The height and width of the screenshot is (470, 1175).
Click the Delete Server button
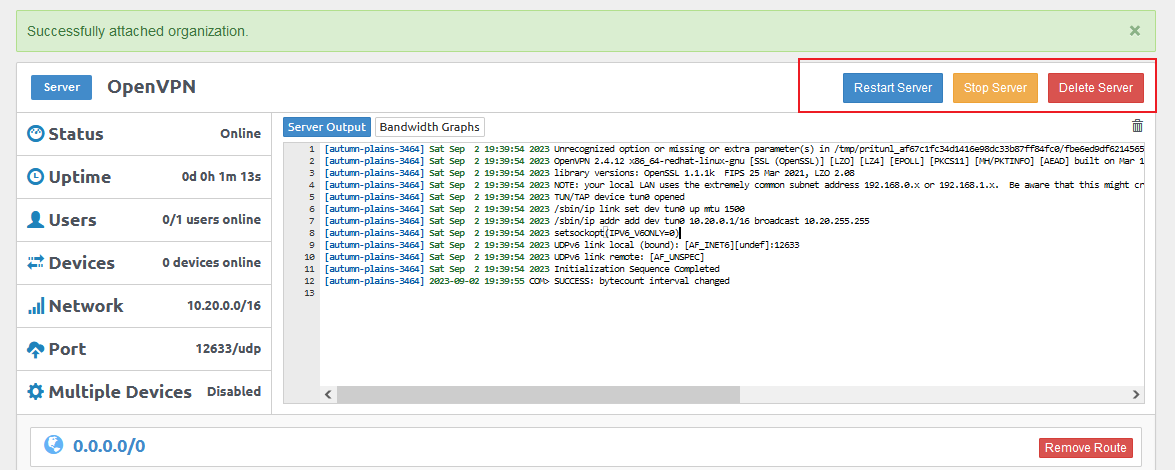tap(1096, 88)
